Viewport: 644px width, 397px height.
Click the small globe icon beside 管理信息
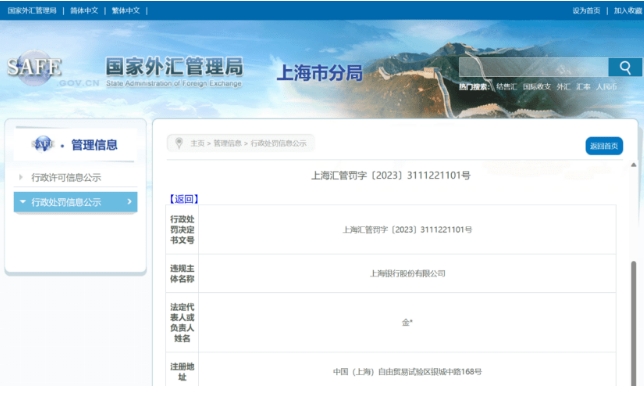43,144
